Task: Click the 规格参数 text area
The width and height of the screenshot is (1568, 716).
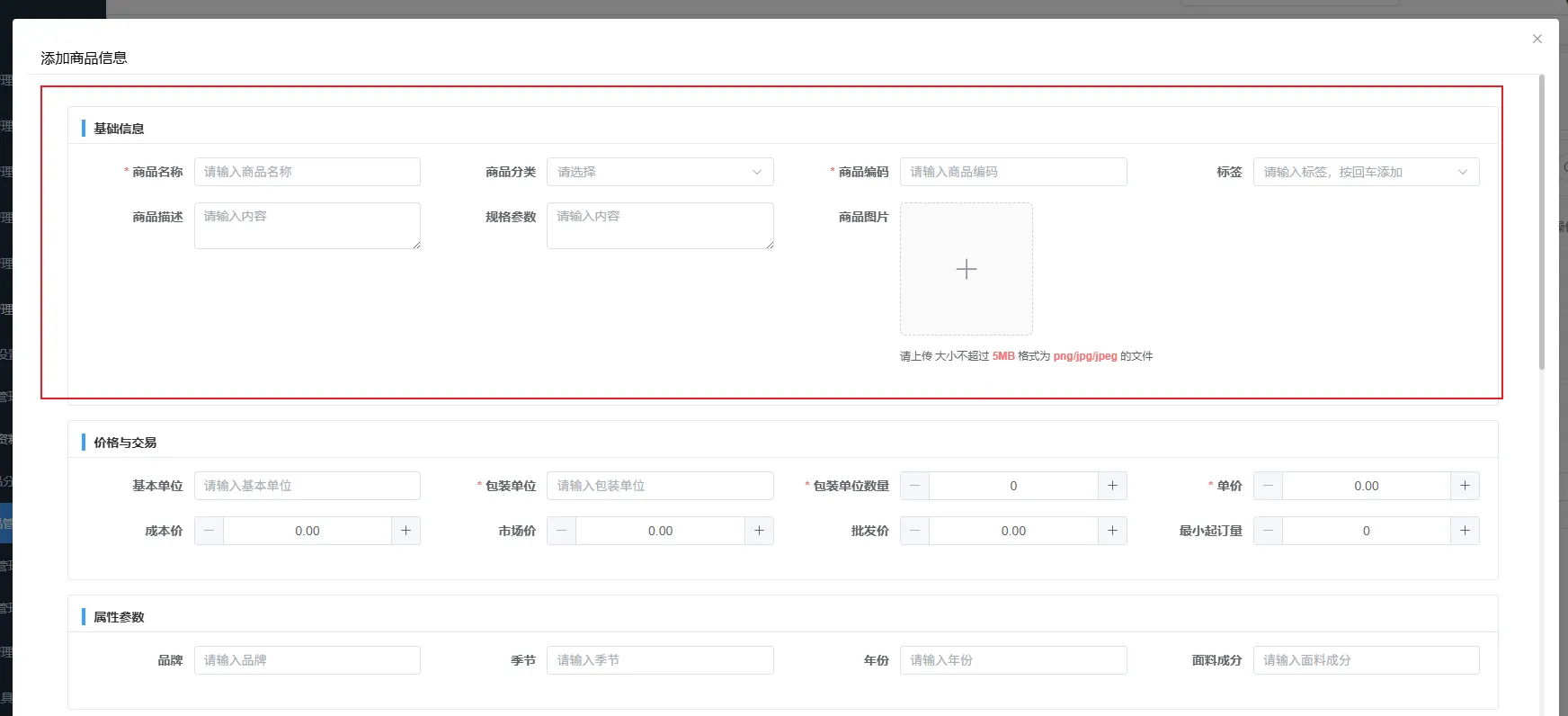Action: (x=660, y=226)
